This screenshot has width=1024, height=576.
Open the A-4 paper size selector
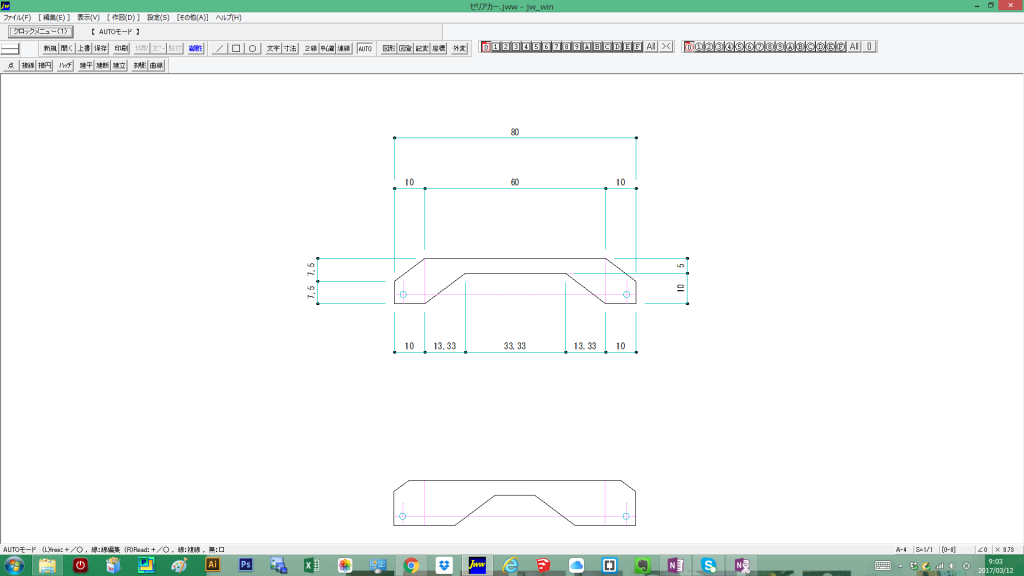tap(901, 549)
